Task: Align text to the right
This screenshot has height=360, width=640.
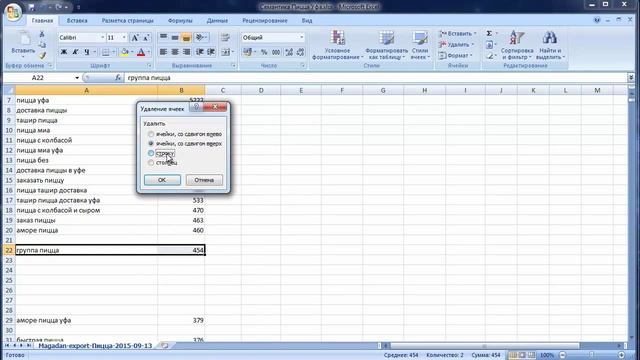Action: pyautogui.click(x=186, y=52)
